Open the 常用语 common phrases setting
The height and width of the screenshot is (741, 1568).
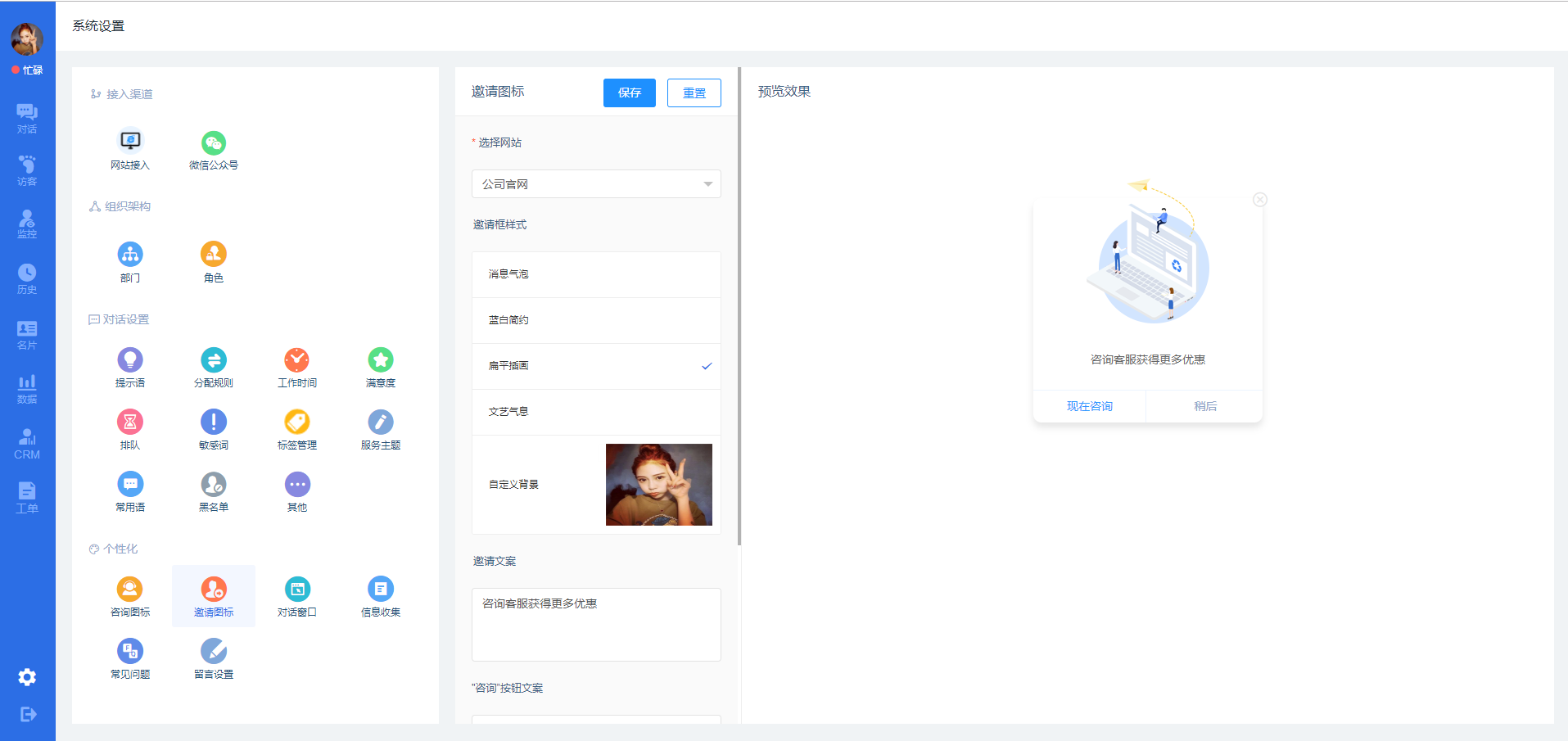pyautogui.click(x=130, y=492)
